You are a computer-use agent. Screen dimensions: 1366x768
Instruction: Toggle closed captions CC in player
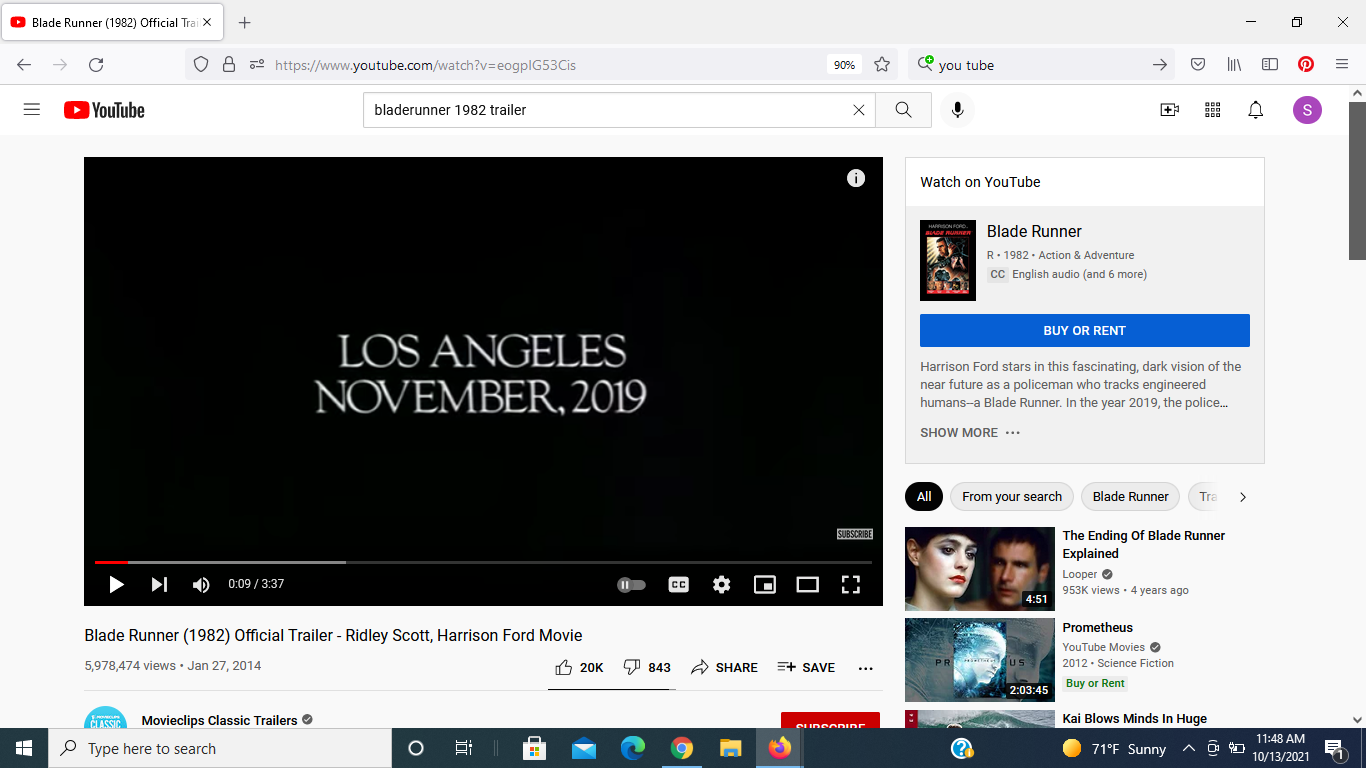coord(678,584)
